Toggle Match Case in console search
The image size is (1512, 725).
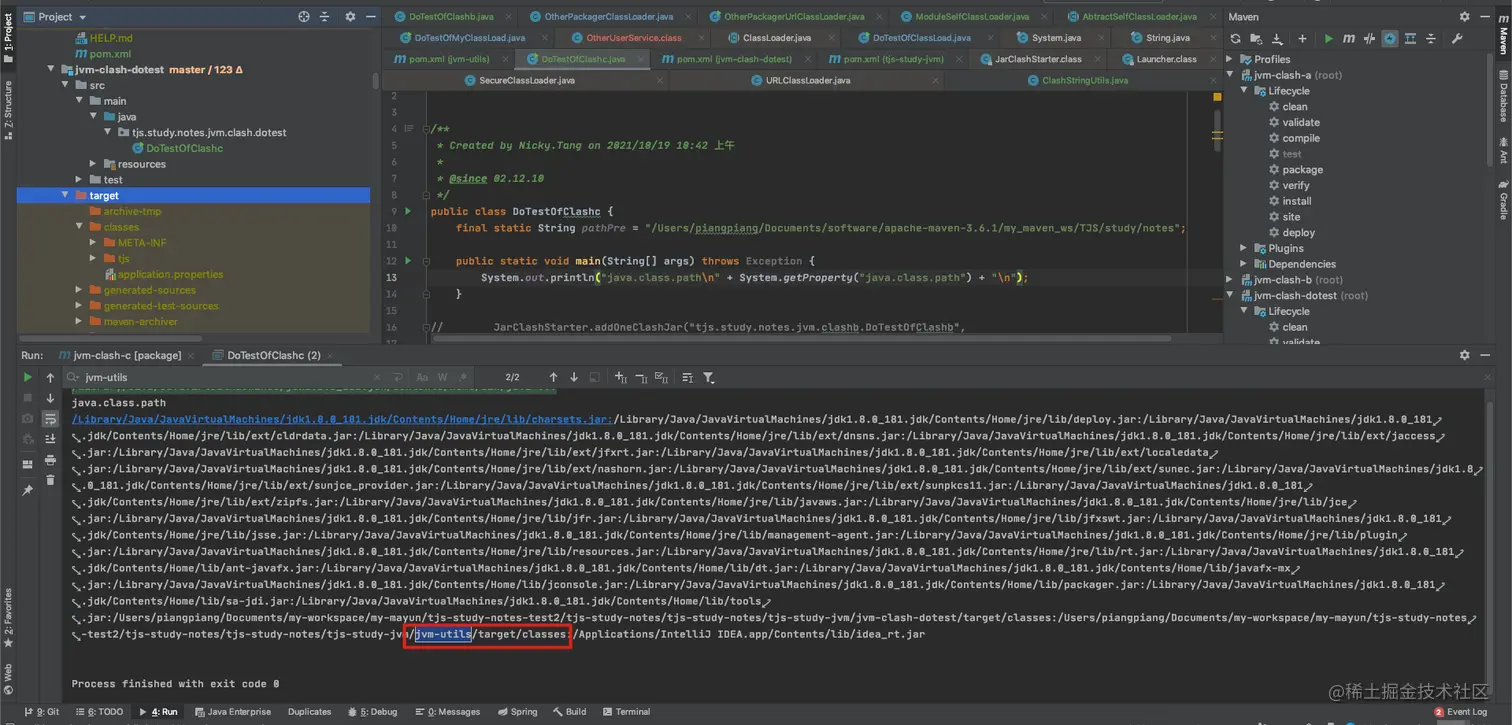pyautogui.click(x=422, y=377)
